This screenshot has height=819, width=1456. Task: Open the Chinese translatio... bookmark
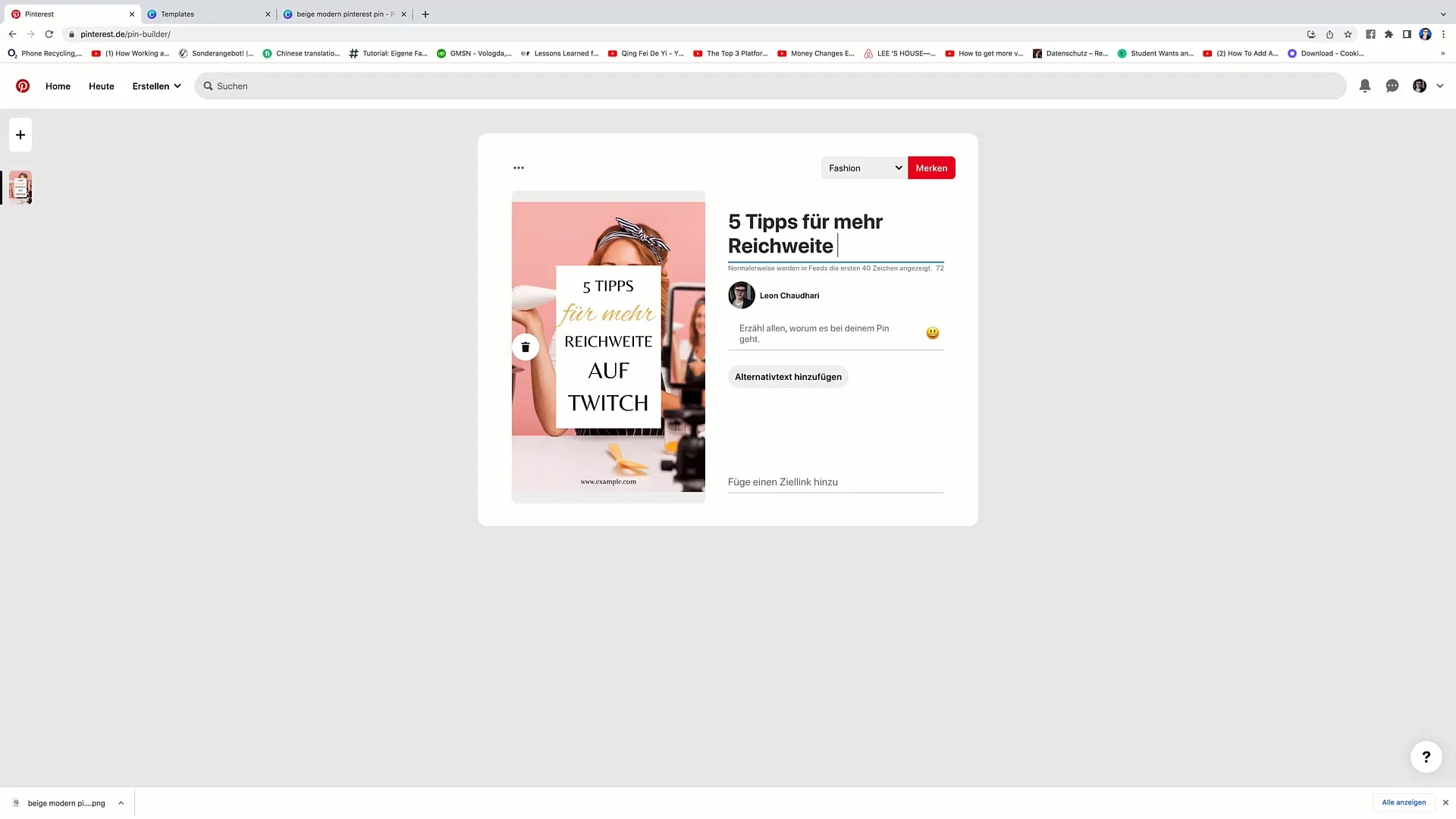coord(301,53)
